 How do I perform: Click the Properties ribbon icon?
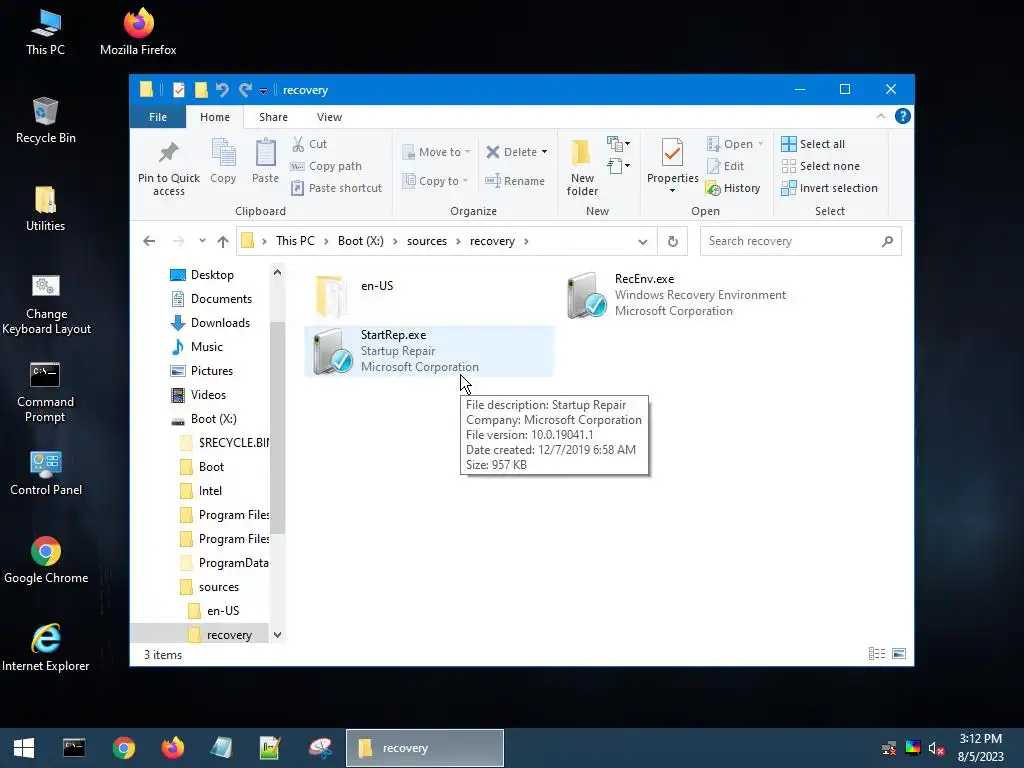[672, 153]
